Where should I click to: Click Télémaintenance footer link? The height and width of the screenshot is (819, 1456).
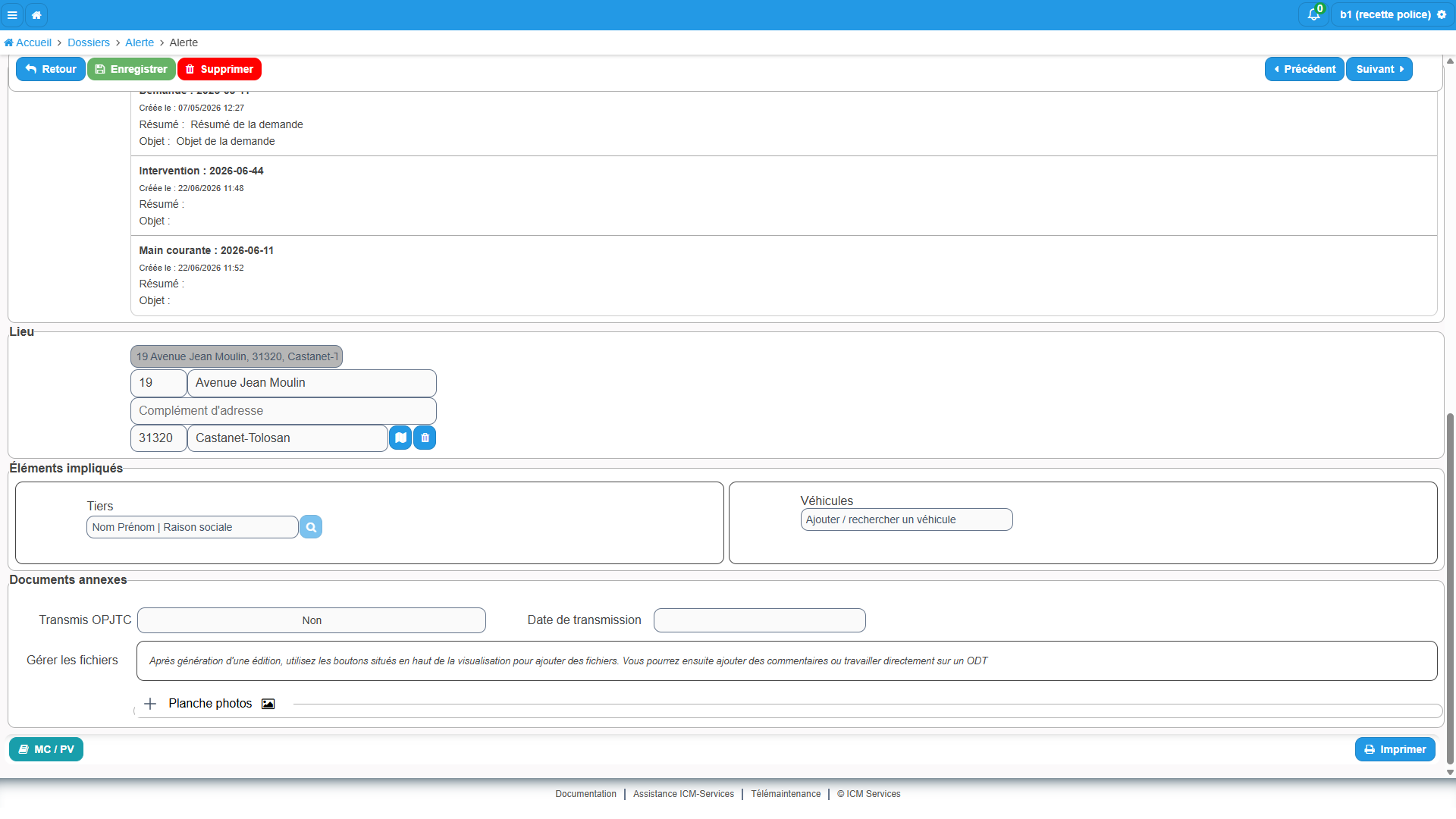coord(786,794)
